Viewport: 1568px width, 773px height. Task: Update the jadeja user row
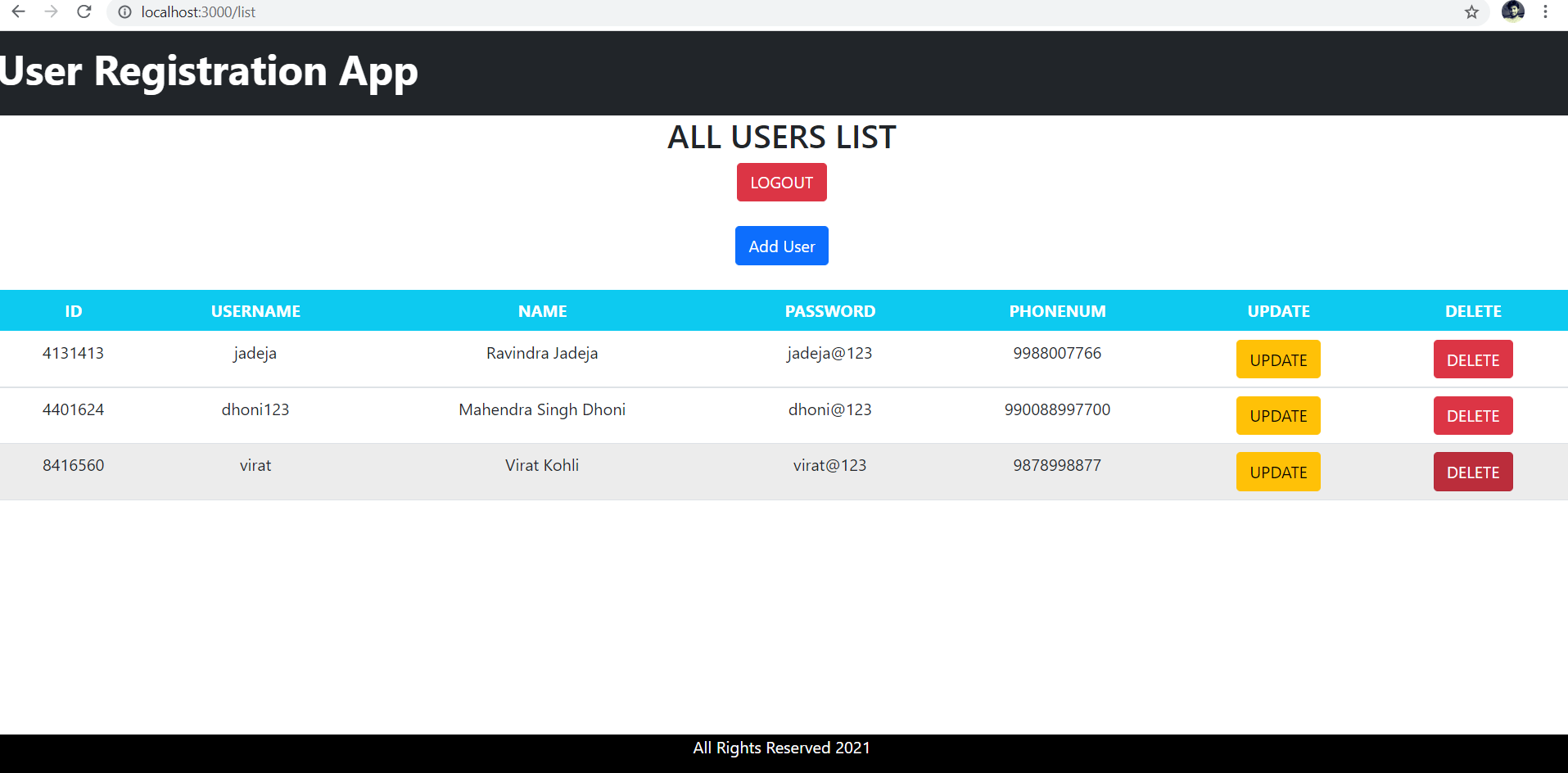click(x=1278, y=359)
